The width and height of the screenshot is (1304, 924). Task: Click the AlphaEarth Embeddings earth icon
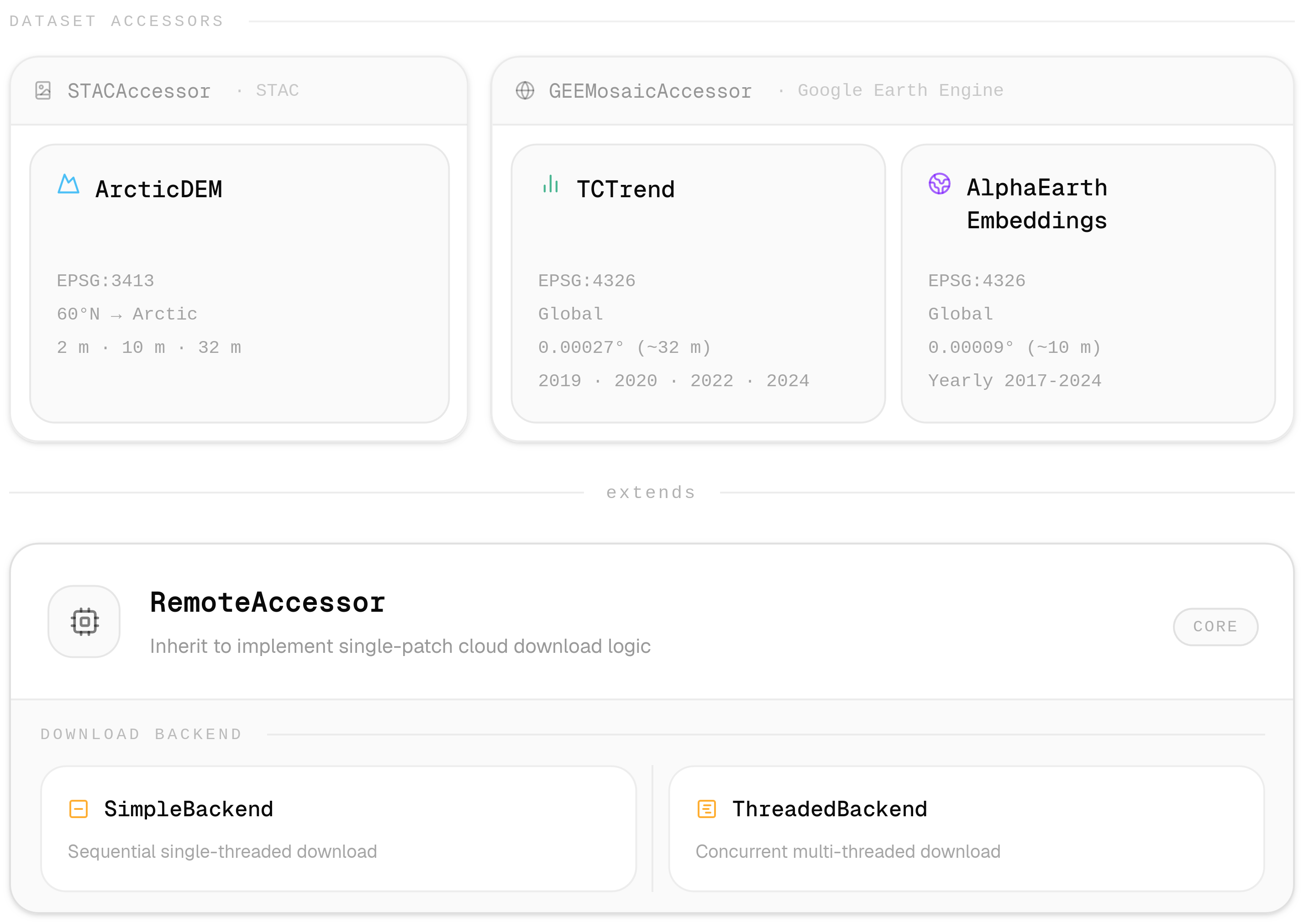pyautogui.click(x=939, y=184)
